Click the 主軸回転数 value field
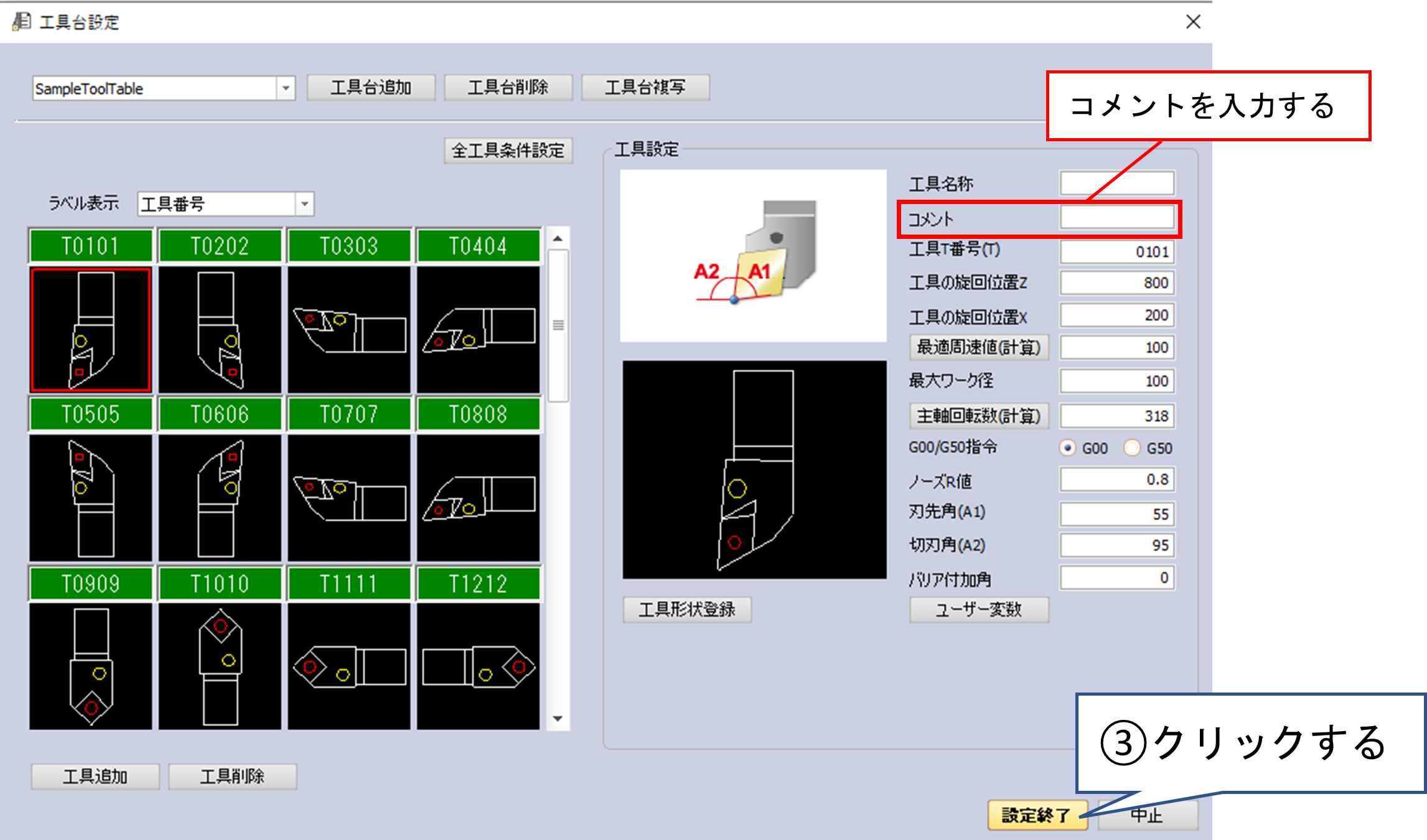The height and width of the screenshot is (840, 1427). pyautogui.click(x=1117, y=416)
